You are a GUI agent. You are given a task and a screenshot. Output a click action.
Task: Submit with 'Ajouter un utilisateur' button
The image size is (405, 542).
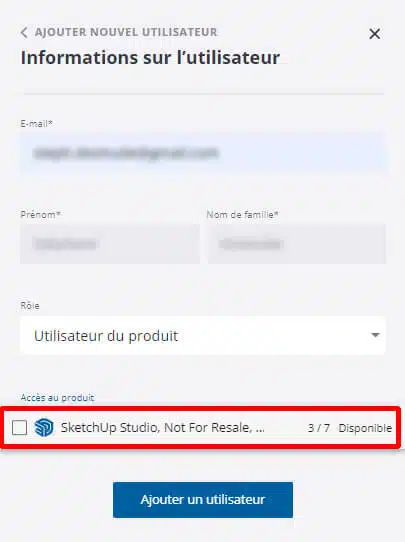pyautogui.click(x=203, y=499)
